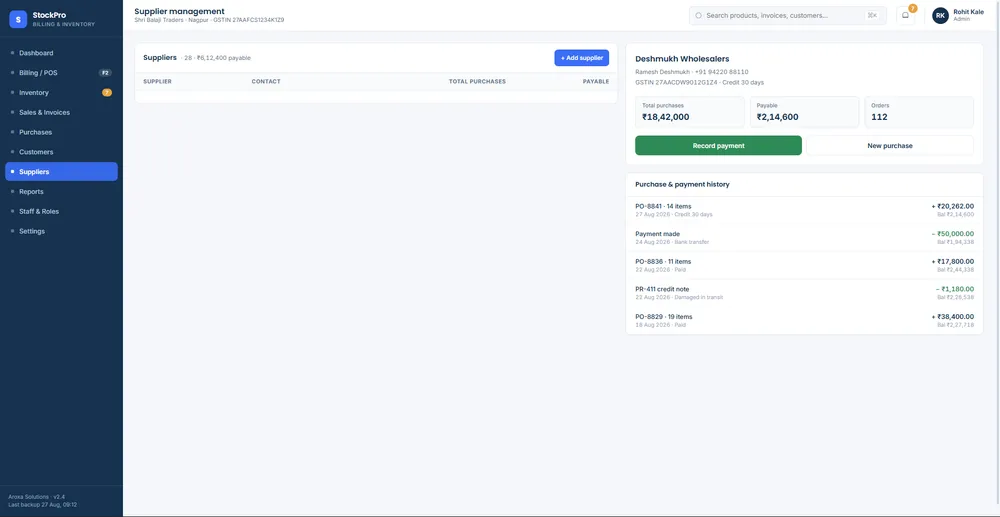Viewport: 1000px width, 517px height.
Task: Go to the Inventory section
Action: coord(61,92)
